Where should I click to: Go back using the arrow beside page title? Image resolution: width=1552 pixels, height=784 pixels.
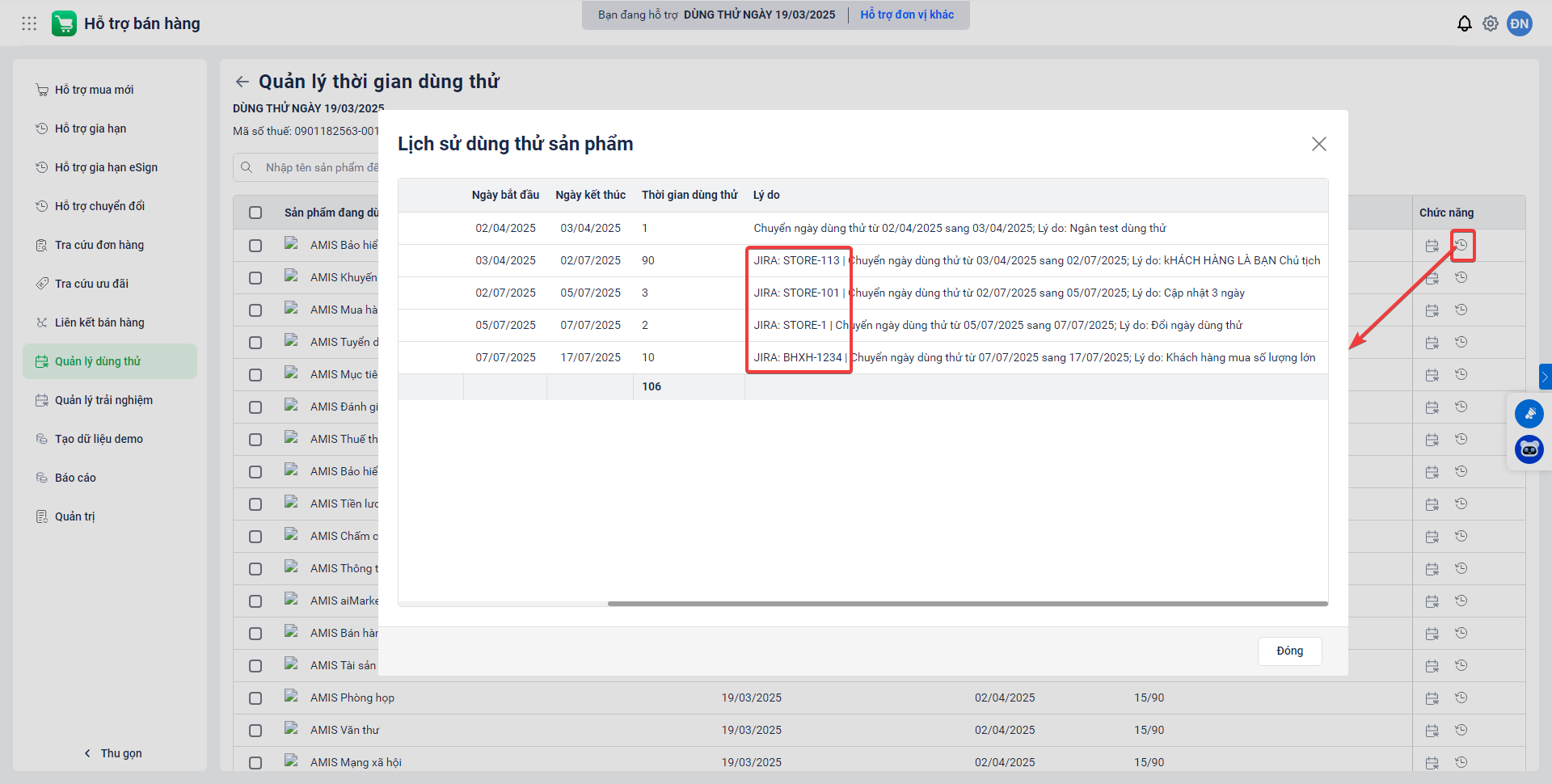(242, 82)
